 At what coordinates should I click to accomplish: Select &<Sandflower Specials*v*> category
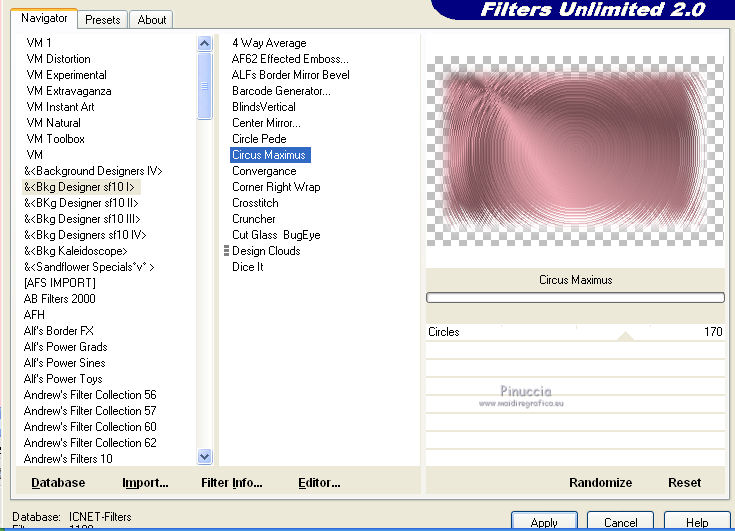pos(89,266)
